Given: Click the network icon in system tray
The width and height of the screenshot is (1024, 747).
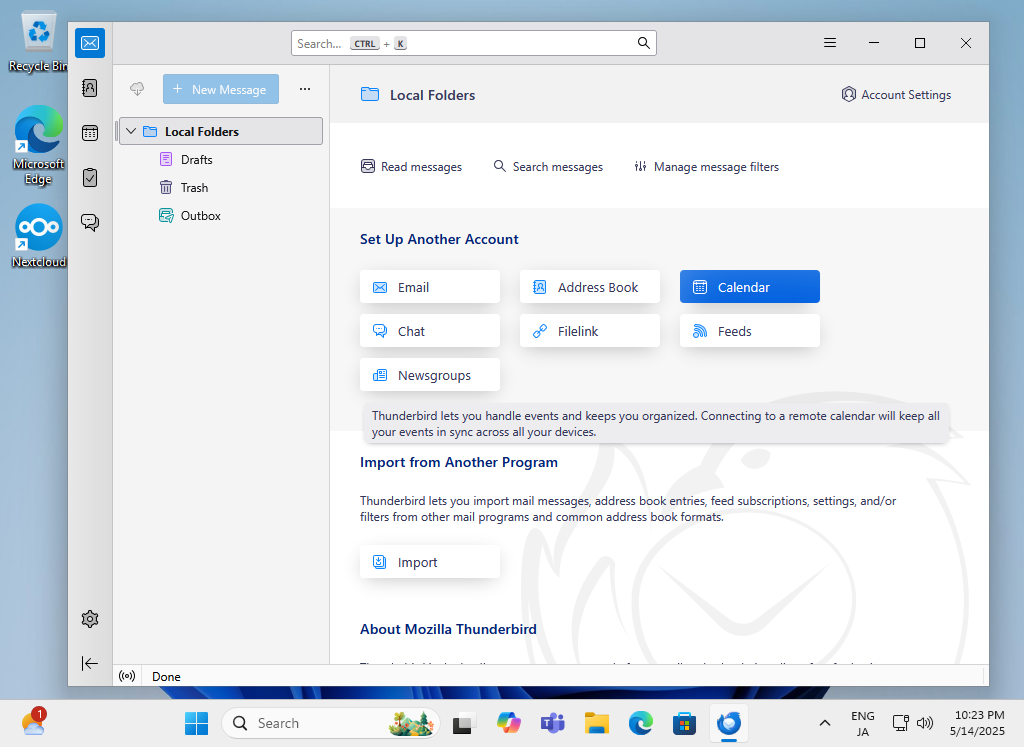Looking at the screenshot, I should 901,723.
